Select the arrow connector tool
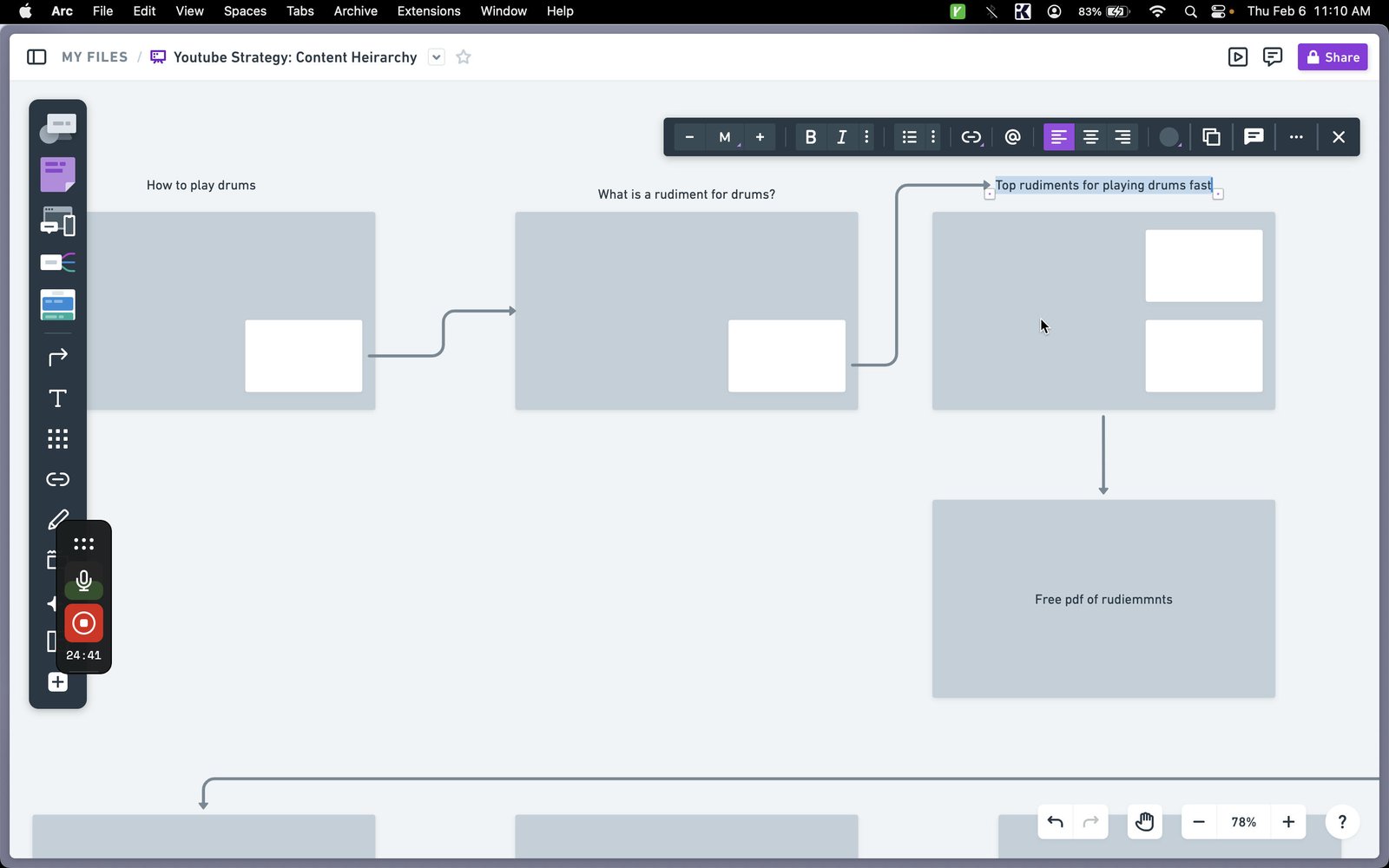The width and height of the screenshot is (1389, 868). point(57,357)
